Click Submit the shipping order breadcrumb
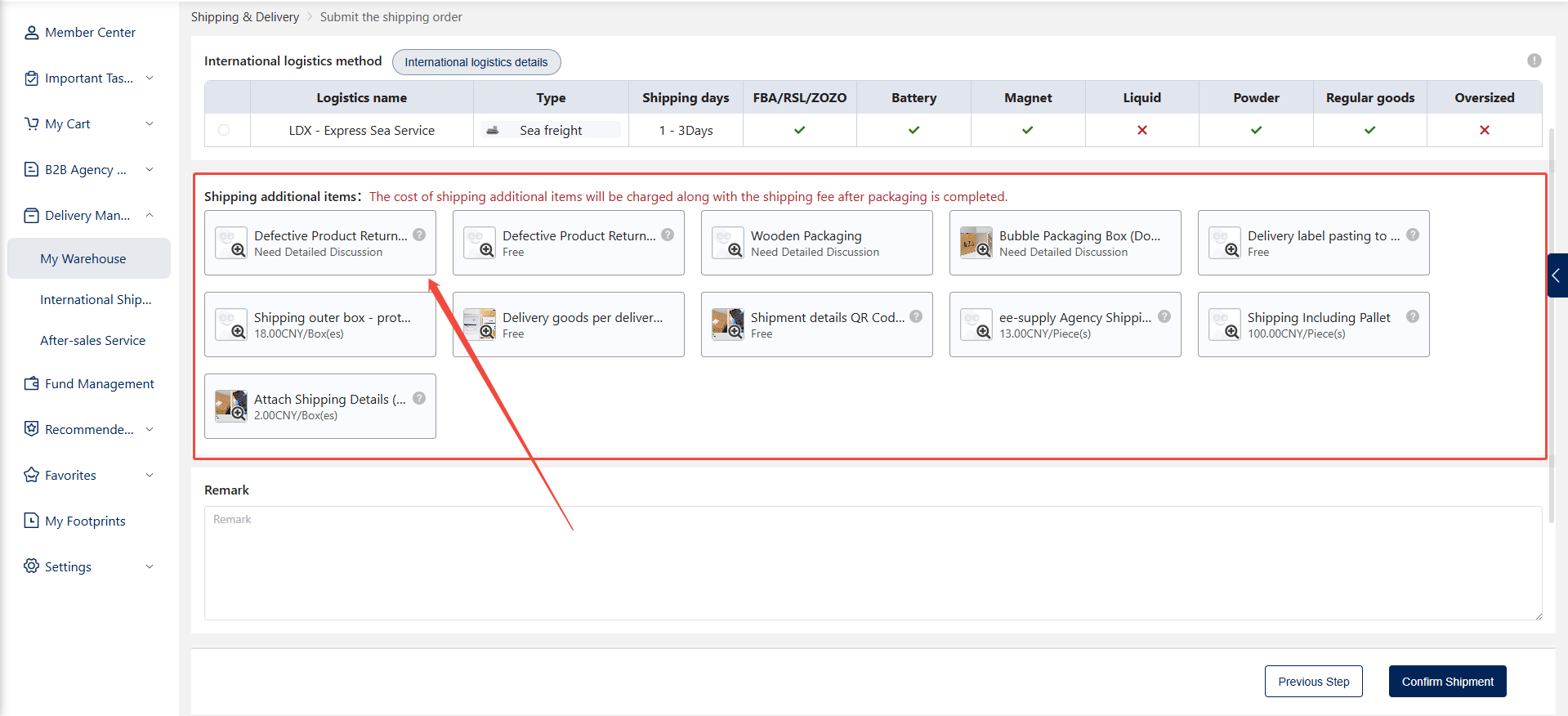The height and width of the screenshot is (716, 1568). [x=391, y=17]
